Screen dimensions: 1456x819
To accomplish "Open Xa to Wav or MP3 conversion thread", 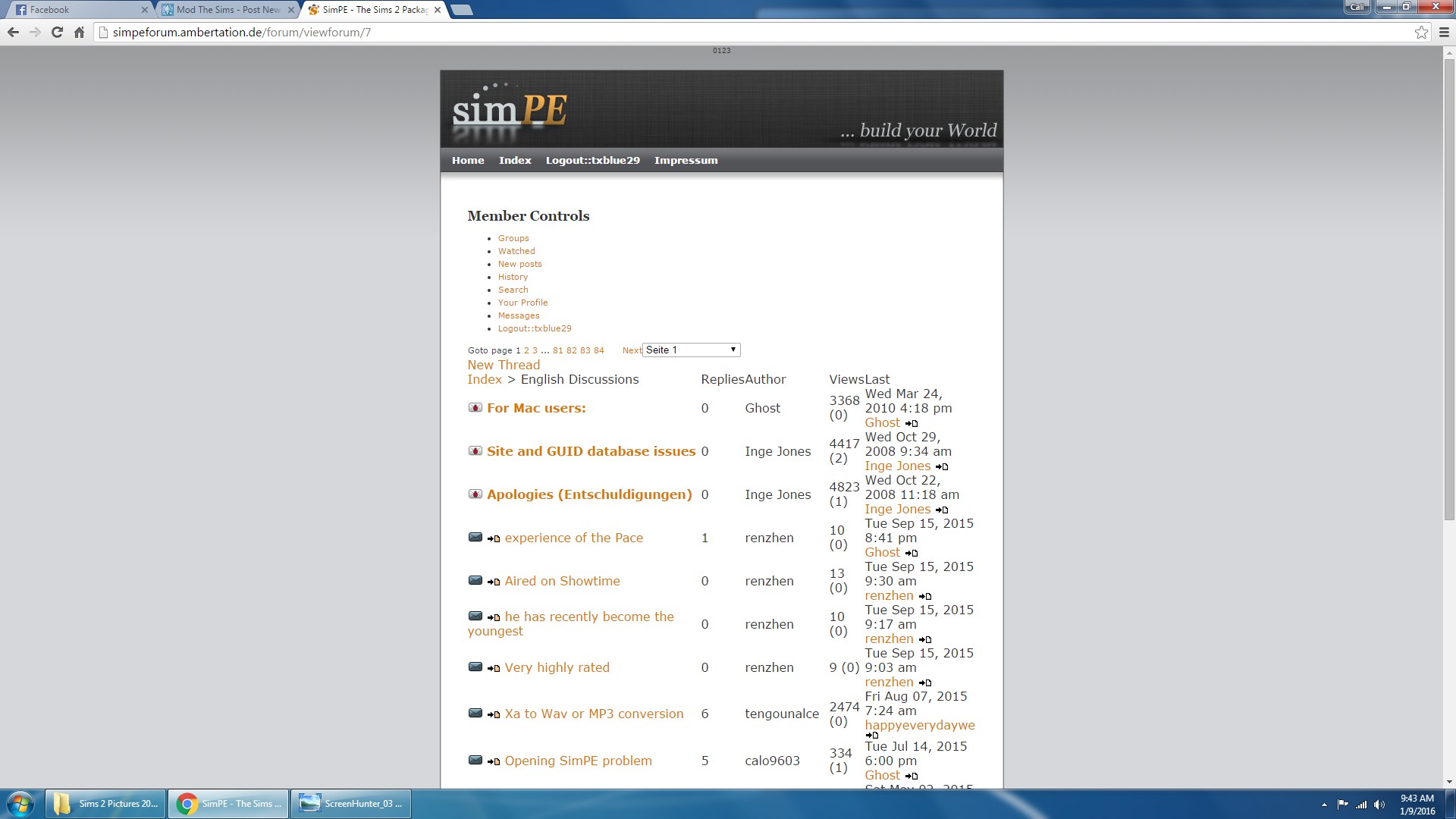I will click(x=594, y=714).
